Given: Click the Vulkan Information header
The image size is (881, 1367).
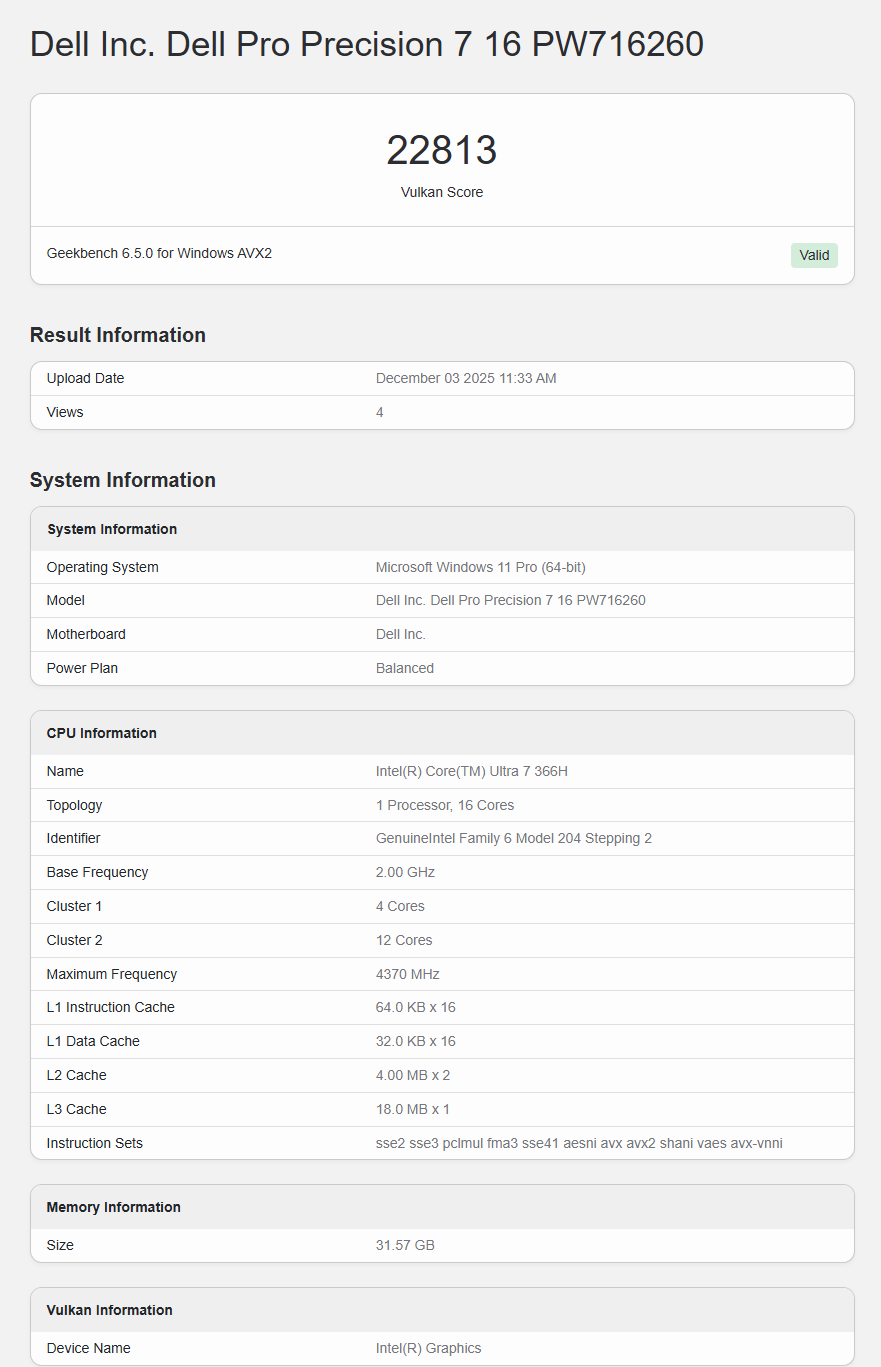Looking at the screenshot, I should [110, 1310].
